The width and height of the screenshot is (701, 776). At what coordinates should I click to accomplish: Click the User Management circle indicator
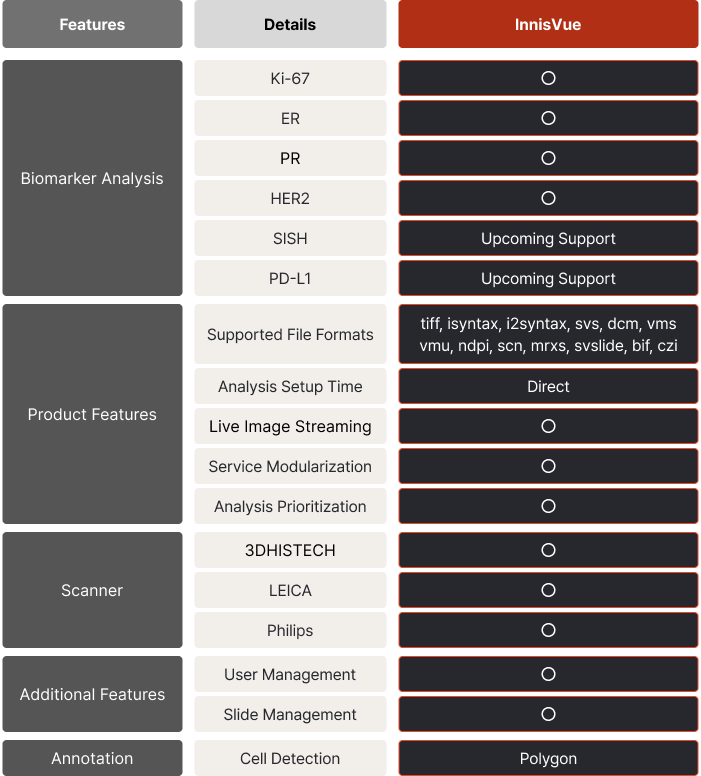(x=548, y=674)
